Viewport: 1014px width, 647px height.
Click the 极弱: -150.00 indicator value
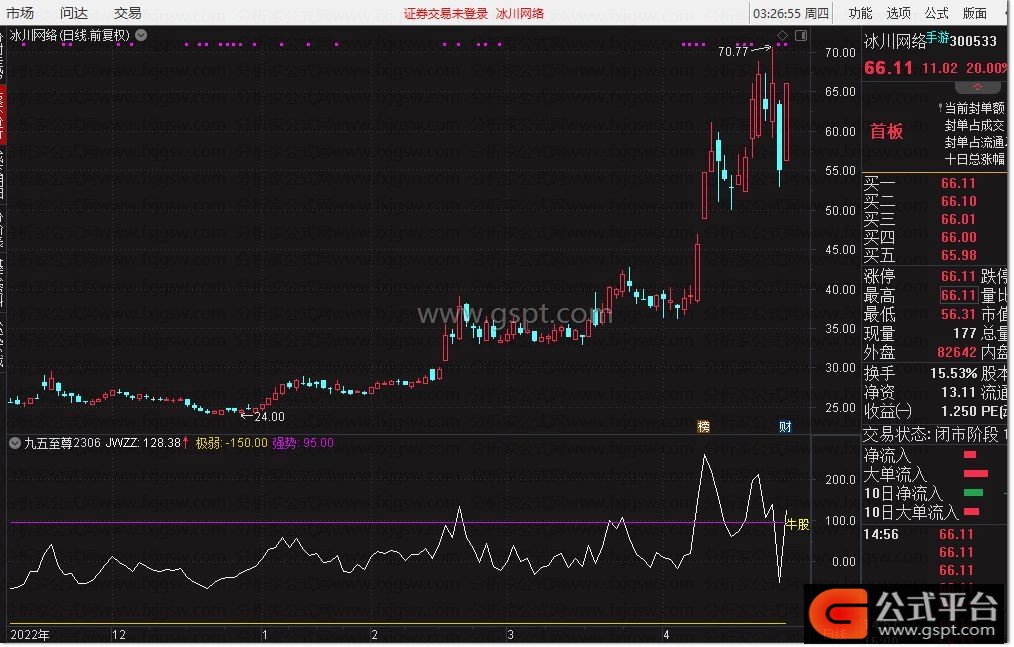[x=232, y=443]
